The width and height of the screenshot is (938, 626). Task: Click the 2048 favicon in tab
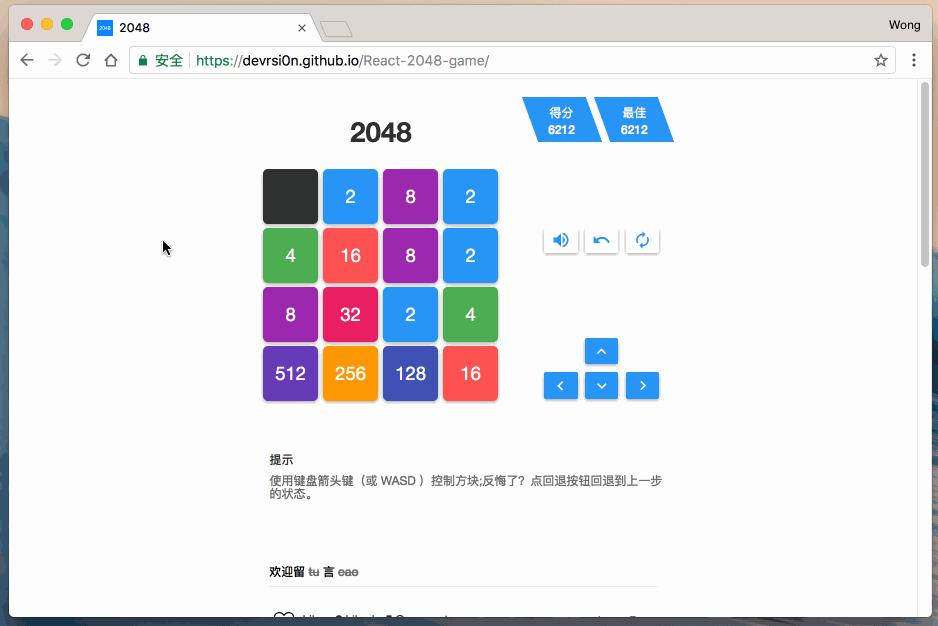(105, 28)
